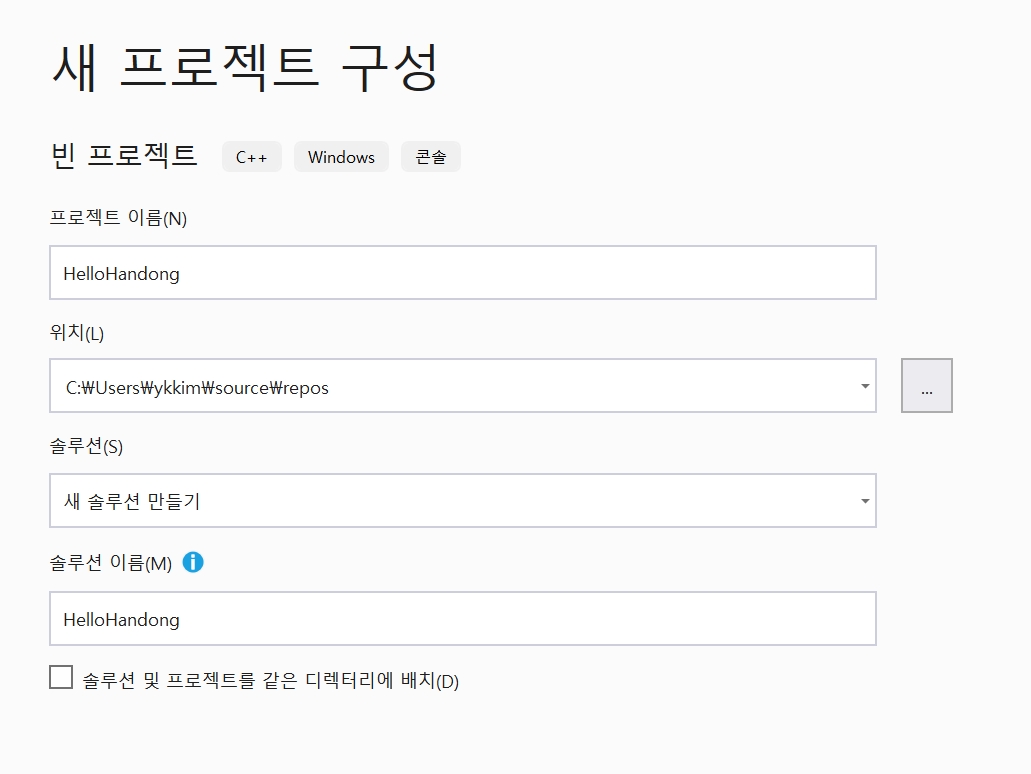Click the 새 프로젝트 구성 page heading
The image size is (1031, 774).
tap(244, 67)
